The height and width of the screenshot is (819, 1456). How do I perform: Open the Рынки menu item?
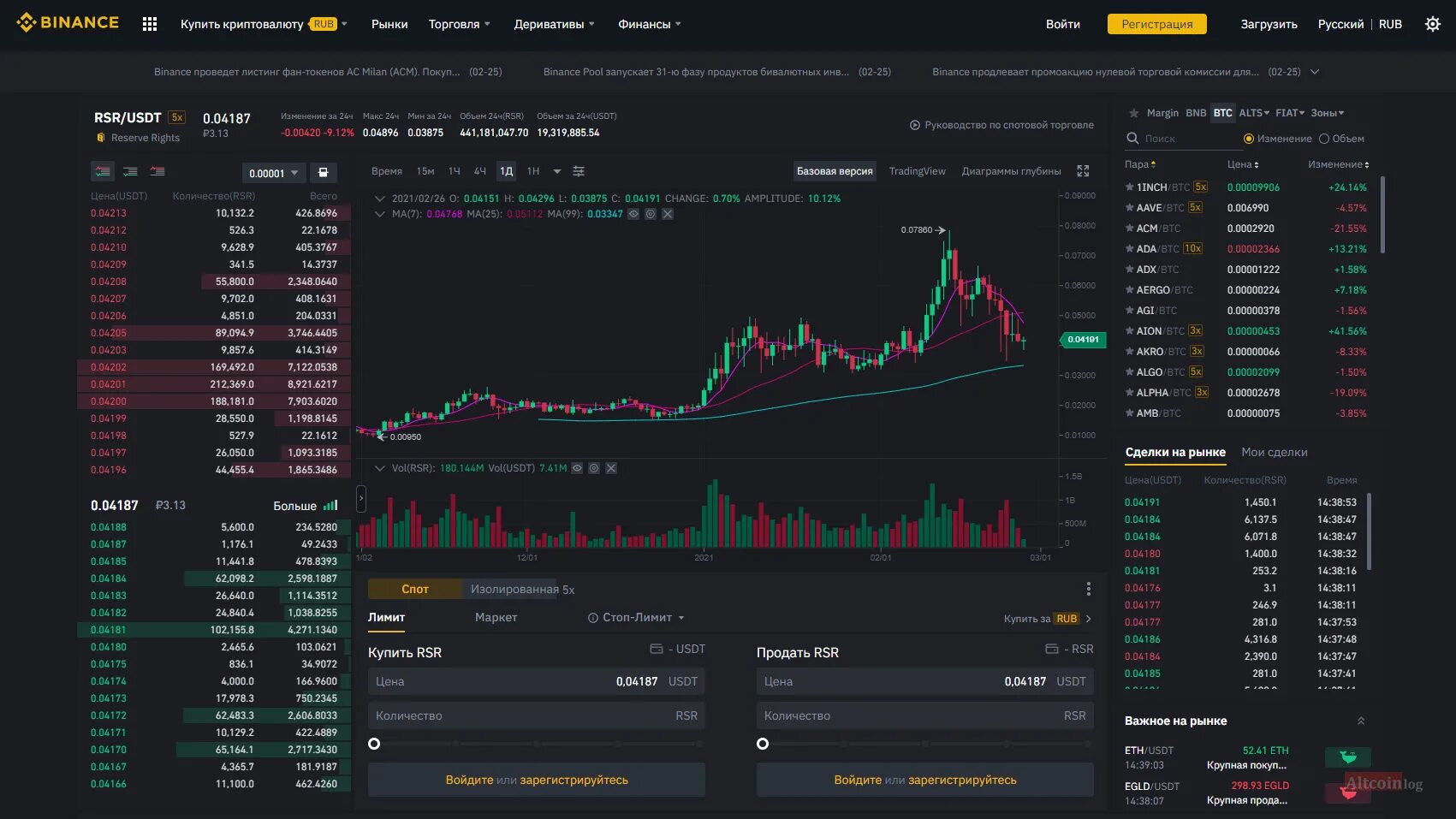click(389, 24)
